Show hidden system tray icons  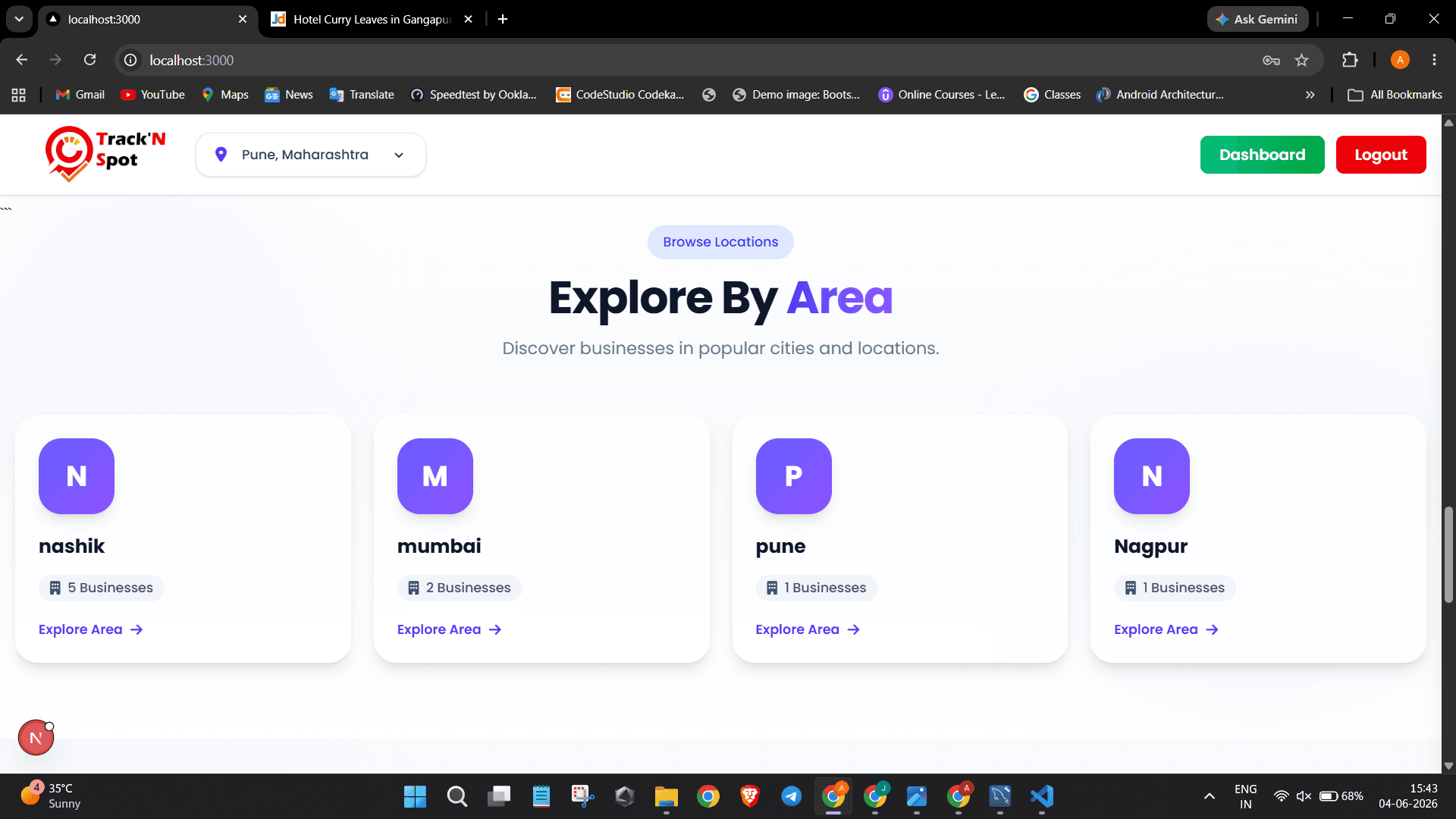(1210, 796)
